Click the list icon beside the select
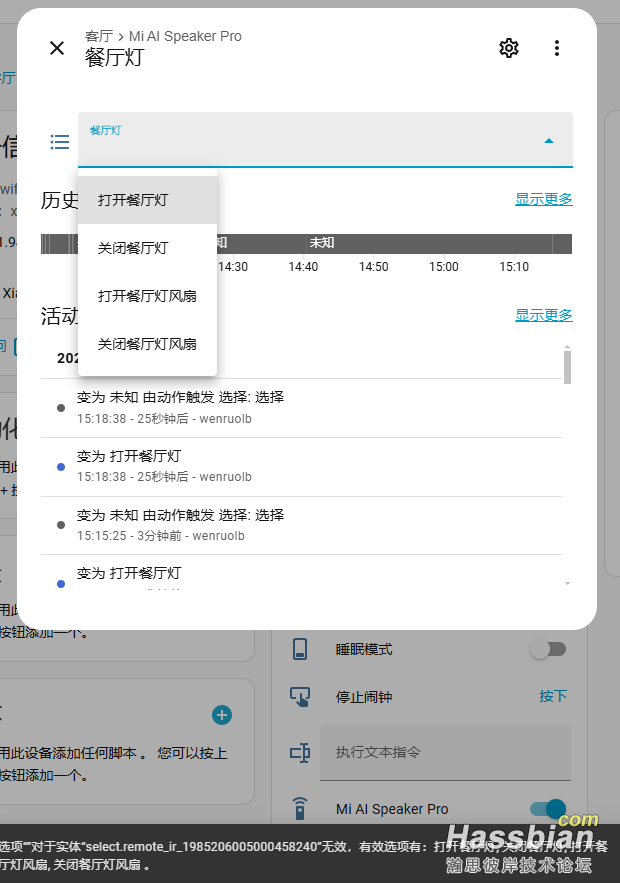The height and width of the screenshot is (883, 620). (60, 141)
